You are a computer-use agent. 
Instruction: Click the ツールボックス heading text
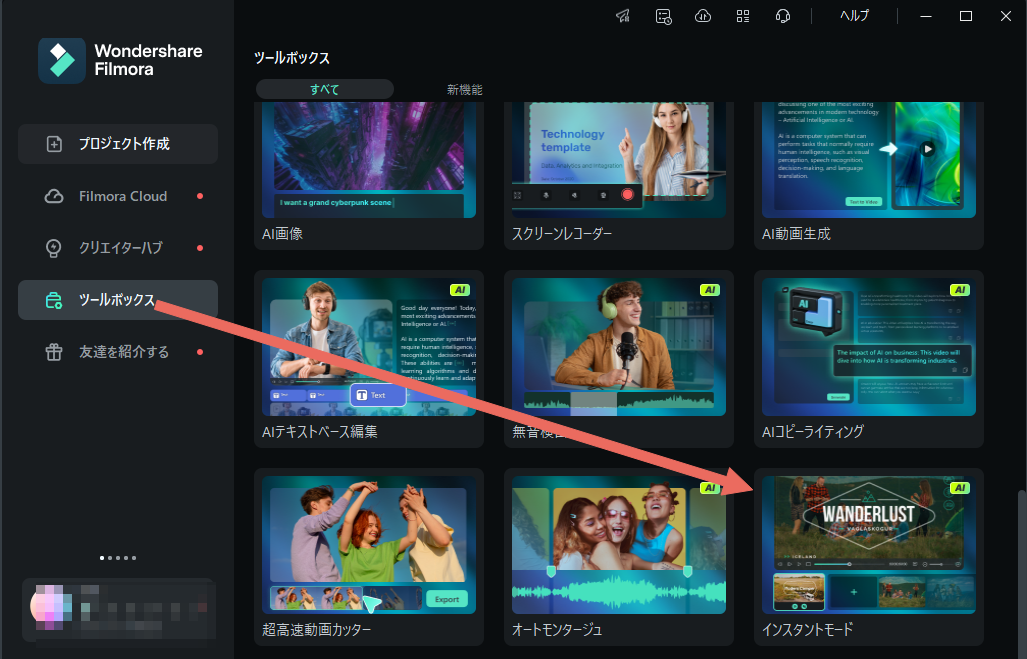pyautogui.click(x=292, y=58)
